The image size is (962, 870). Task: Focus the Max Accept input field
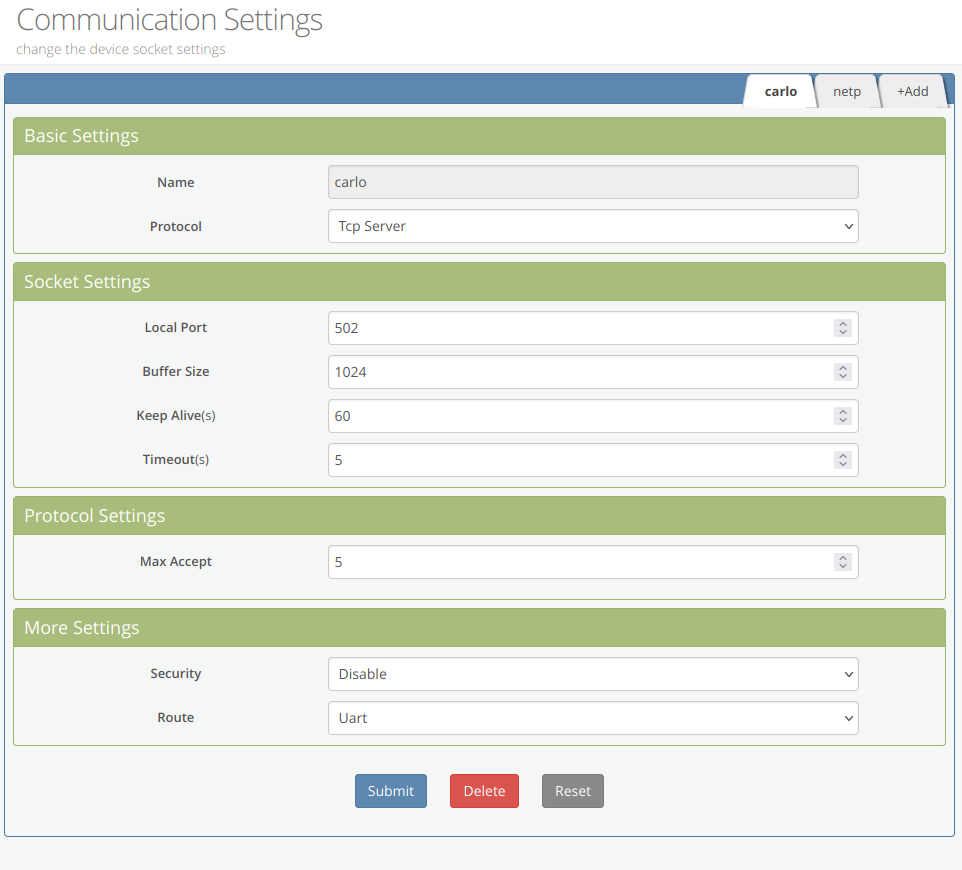[x=580, y=562]
